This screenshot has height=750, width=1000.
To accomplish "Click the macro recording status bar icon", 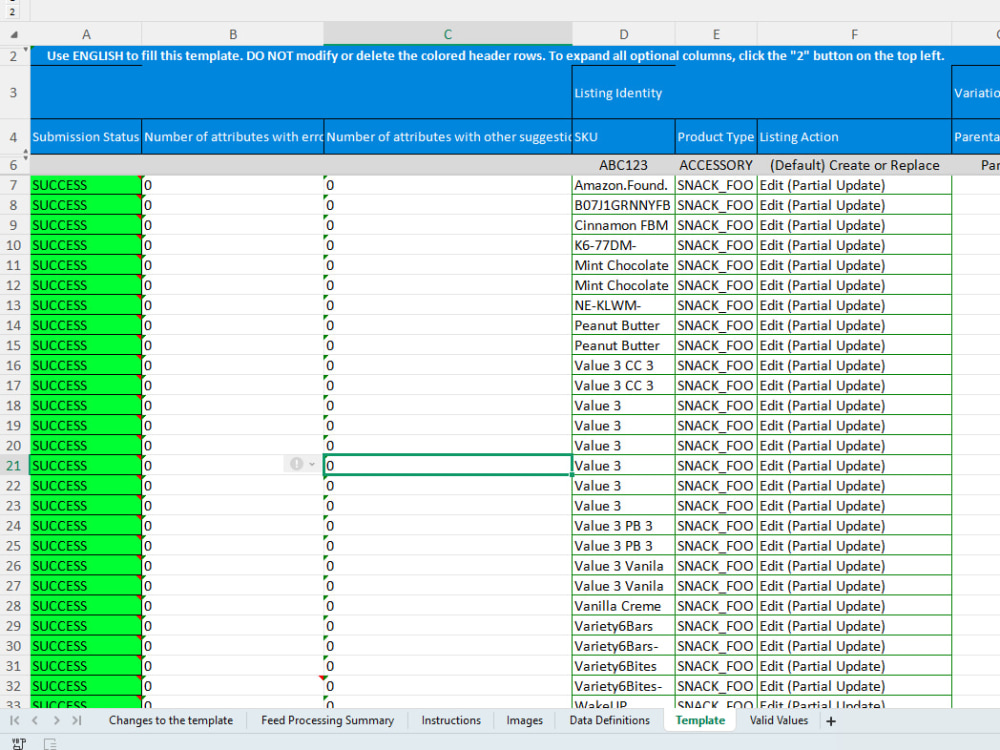I will [18, 743].
